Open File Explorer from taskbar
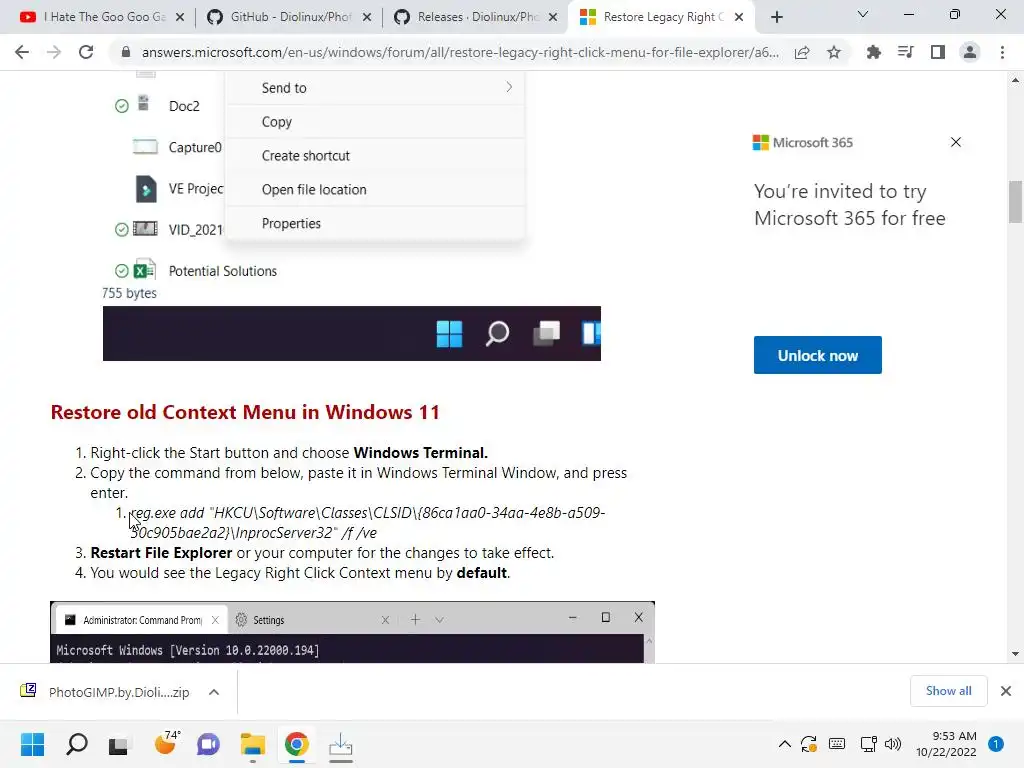The height and width of the screenshot is (768, 1024). tap(253, 744)
